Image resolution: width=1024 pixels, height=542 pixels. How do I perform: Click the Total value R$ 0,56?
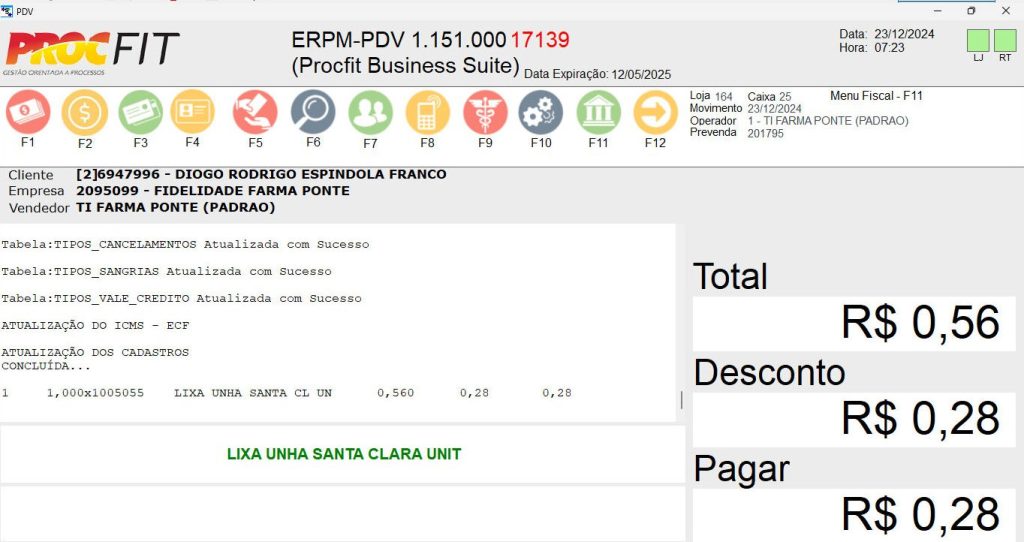(x=920, y=322)
